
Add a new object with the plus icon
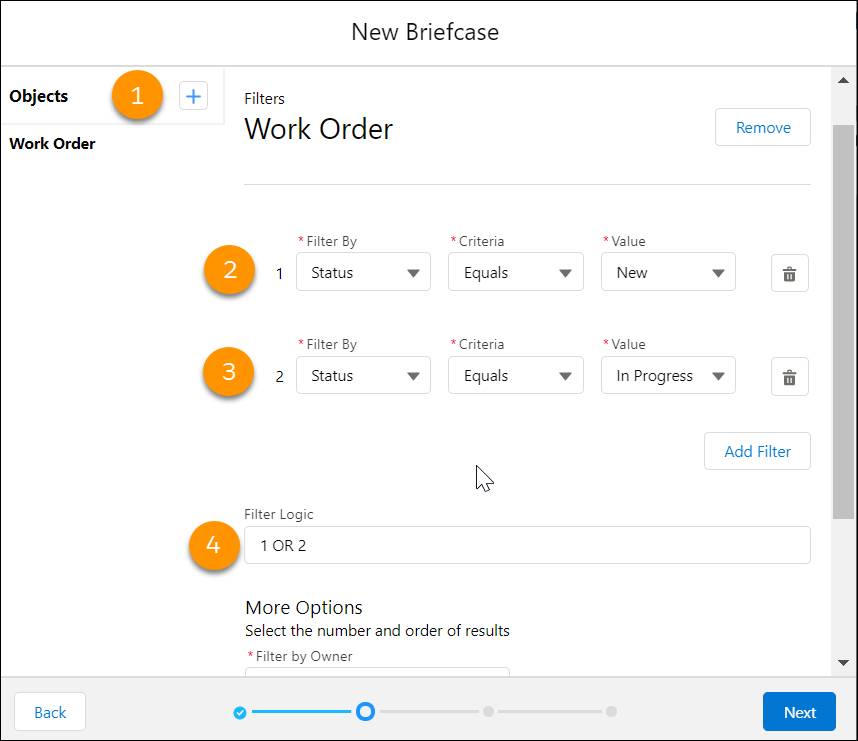coord(193,96)
